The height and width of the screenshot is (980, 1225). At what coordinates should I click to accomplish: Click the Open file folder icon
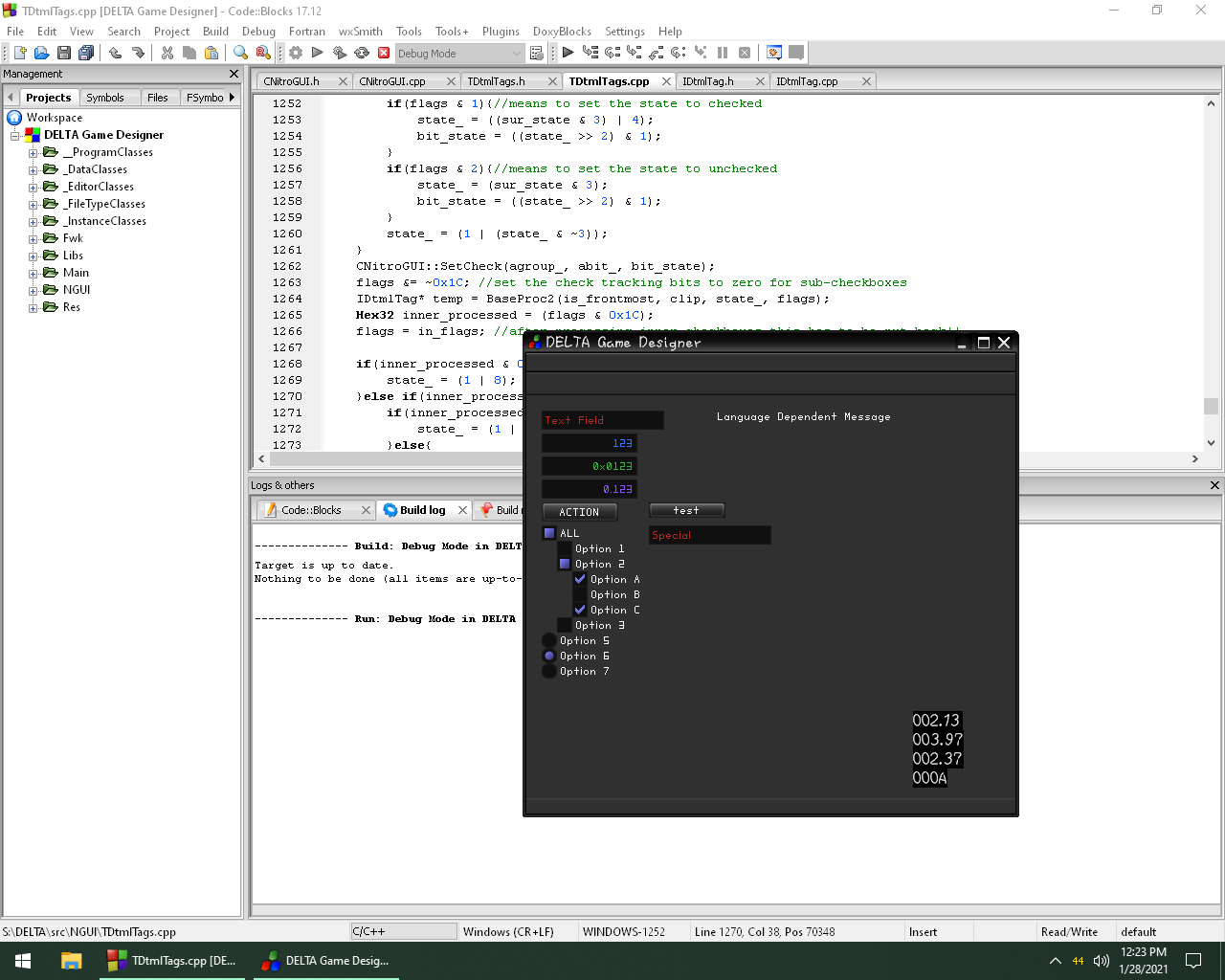click(x=41, y=54)
